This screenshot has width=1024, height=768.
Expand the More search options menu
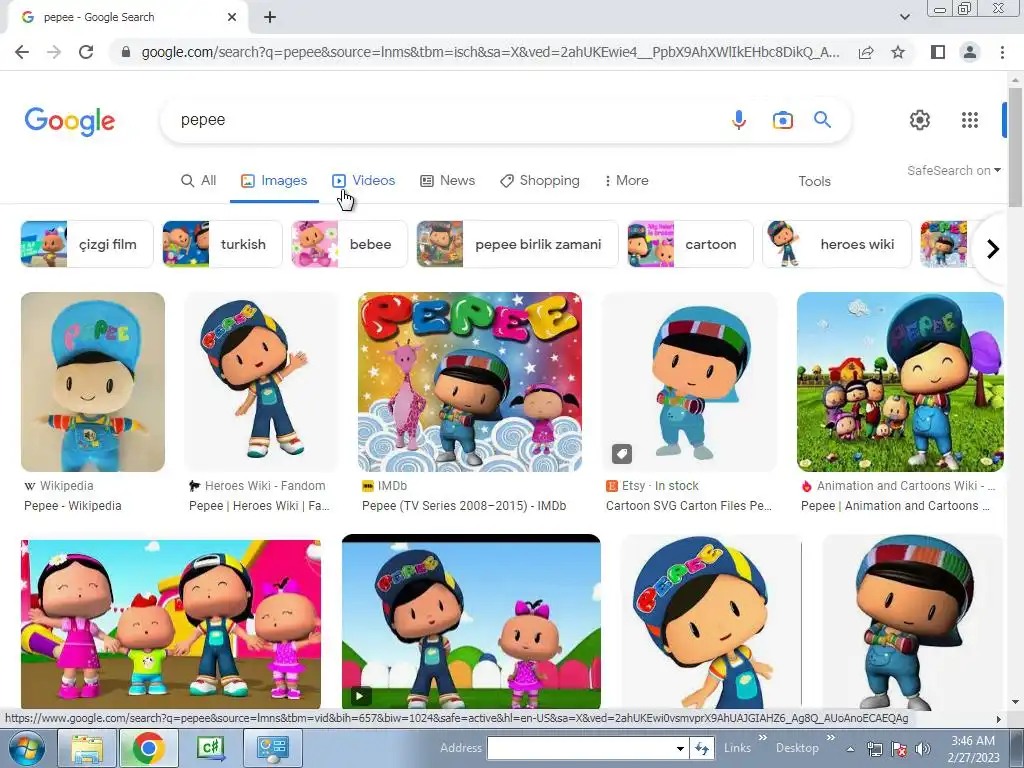coord(627,181)
